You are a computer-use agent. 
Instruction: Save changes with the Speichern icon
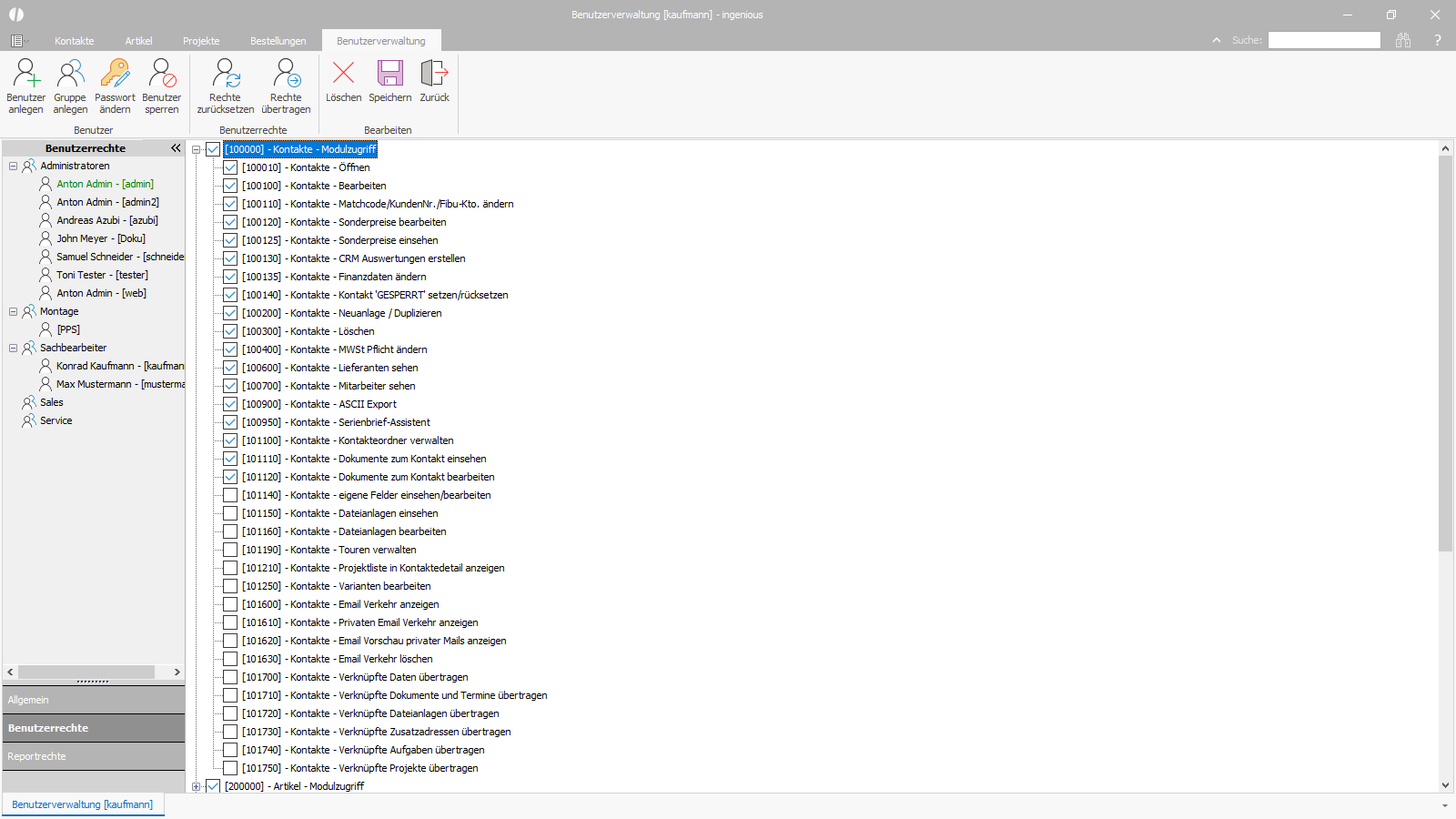coord(390,73)
